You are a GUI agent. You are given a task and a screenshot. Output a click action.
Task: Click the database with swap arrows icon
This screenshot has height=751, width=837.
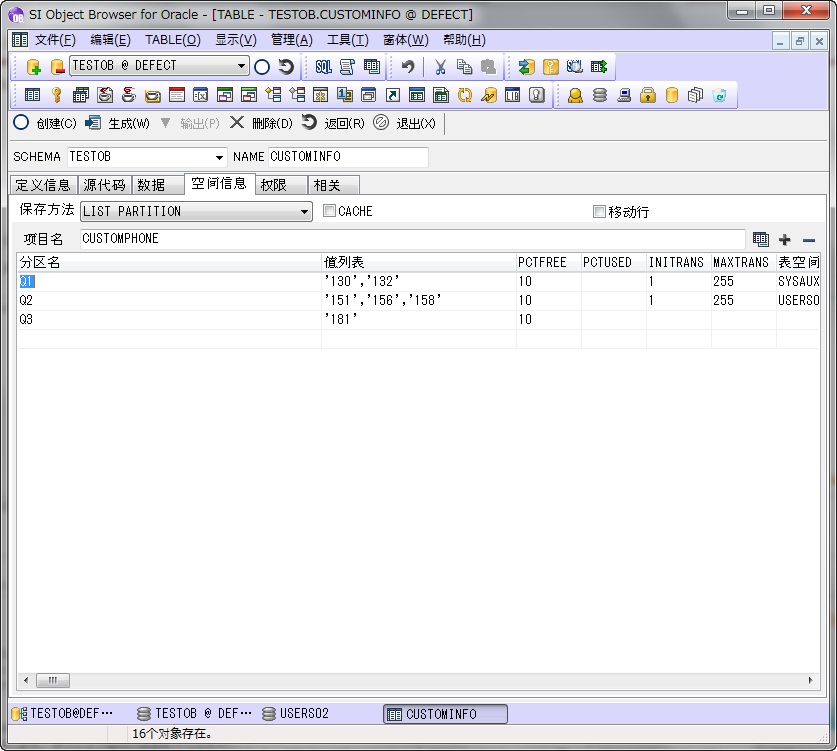[x=527, y=67]
